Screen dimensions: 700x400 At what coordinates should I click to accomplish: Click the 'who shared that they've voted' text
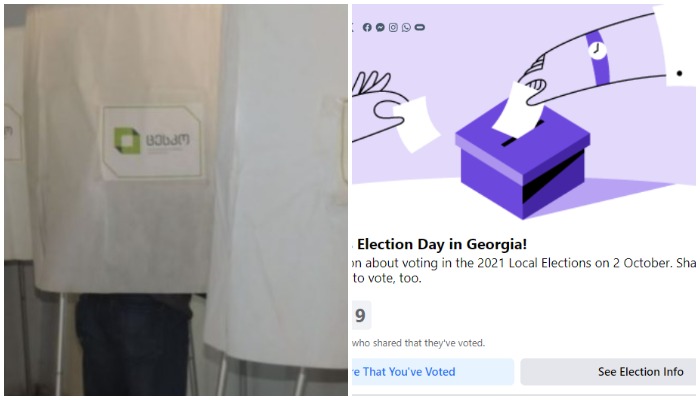point(418,343)
